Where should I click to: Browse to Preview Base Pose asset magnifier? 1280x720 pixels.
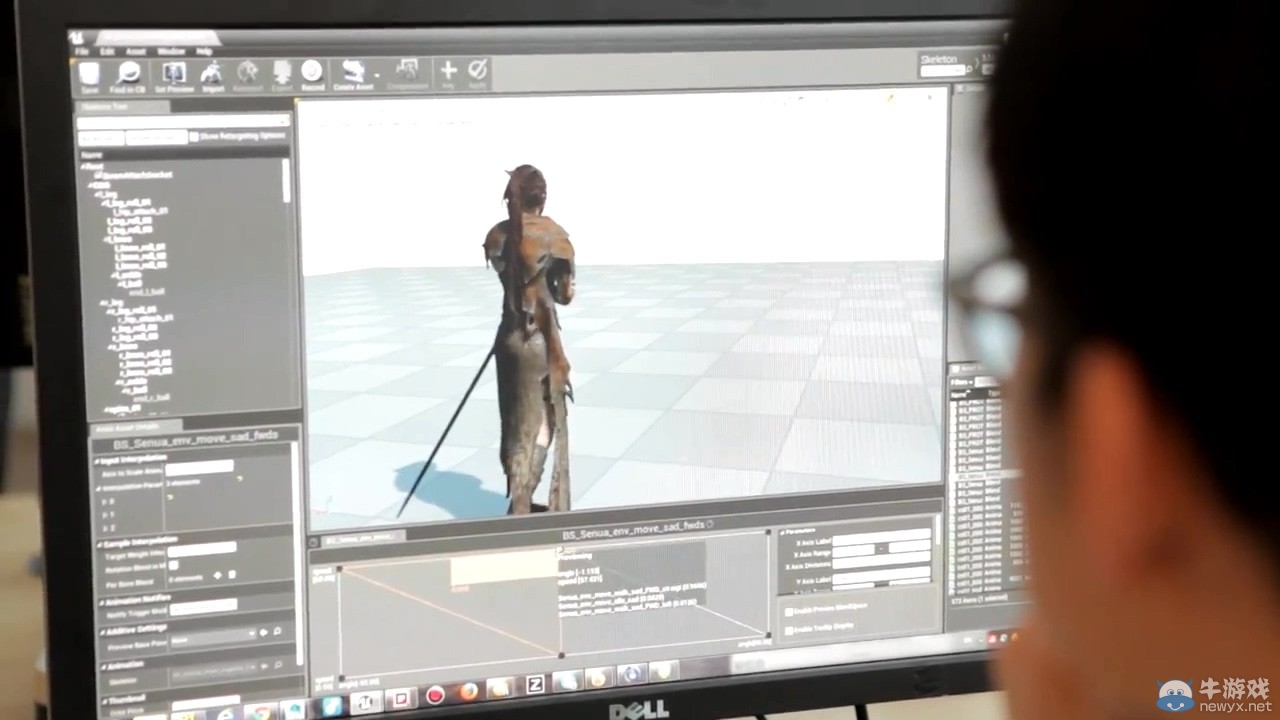278,633
